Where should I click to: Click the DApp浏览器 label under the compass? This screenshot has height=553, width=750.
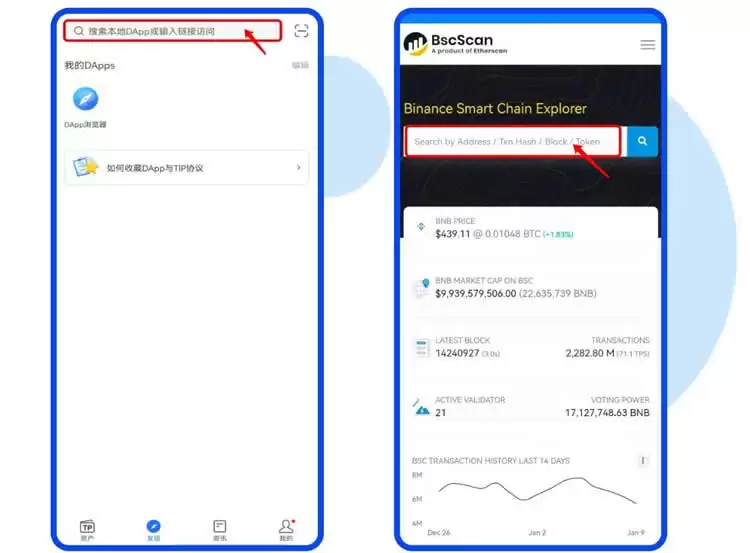[85, 124]
